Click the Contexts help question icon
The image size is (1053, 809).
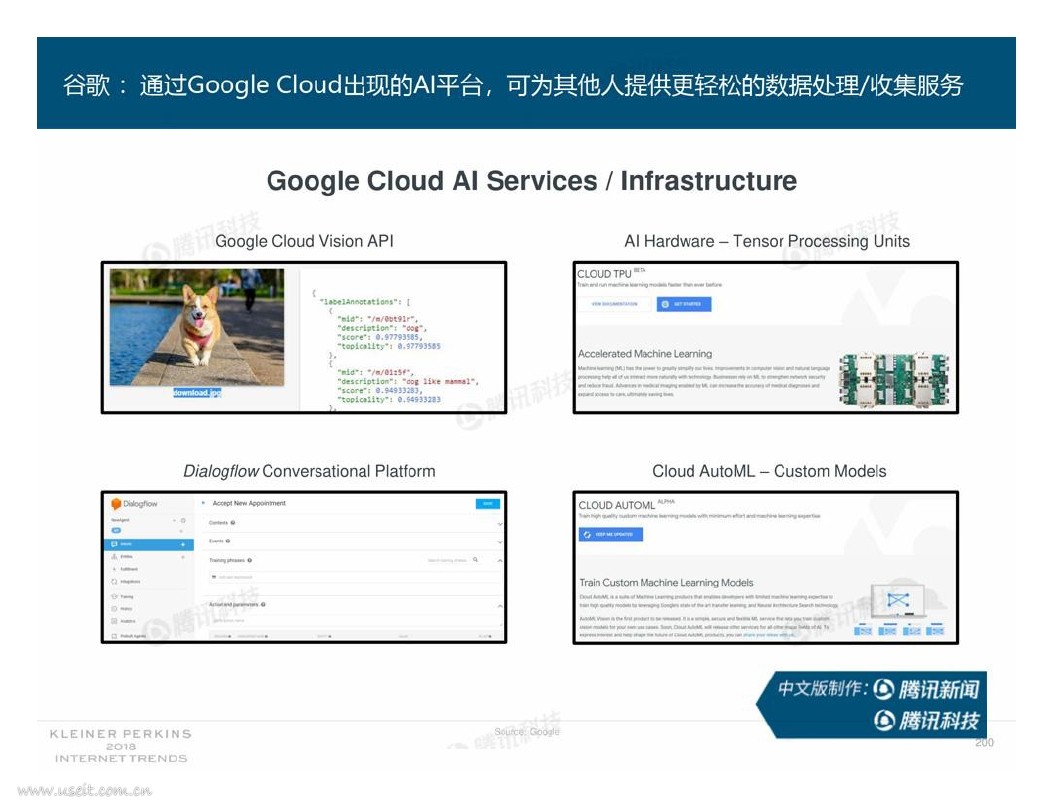(x=233, y=522)
